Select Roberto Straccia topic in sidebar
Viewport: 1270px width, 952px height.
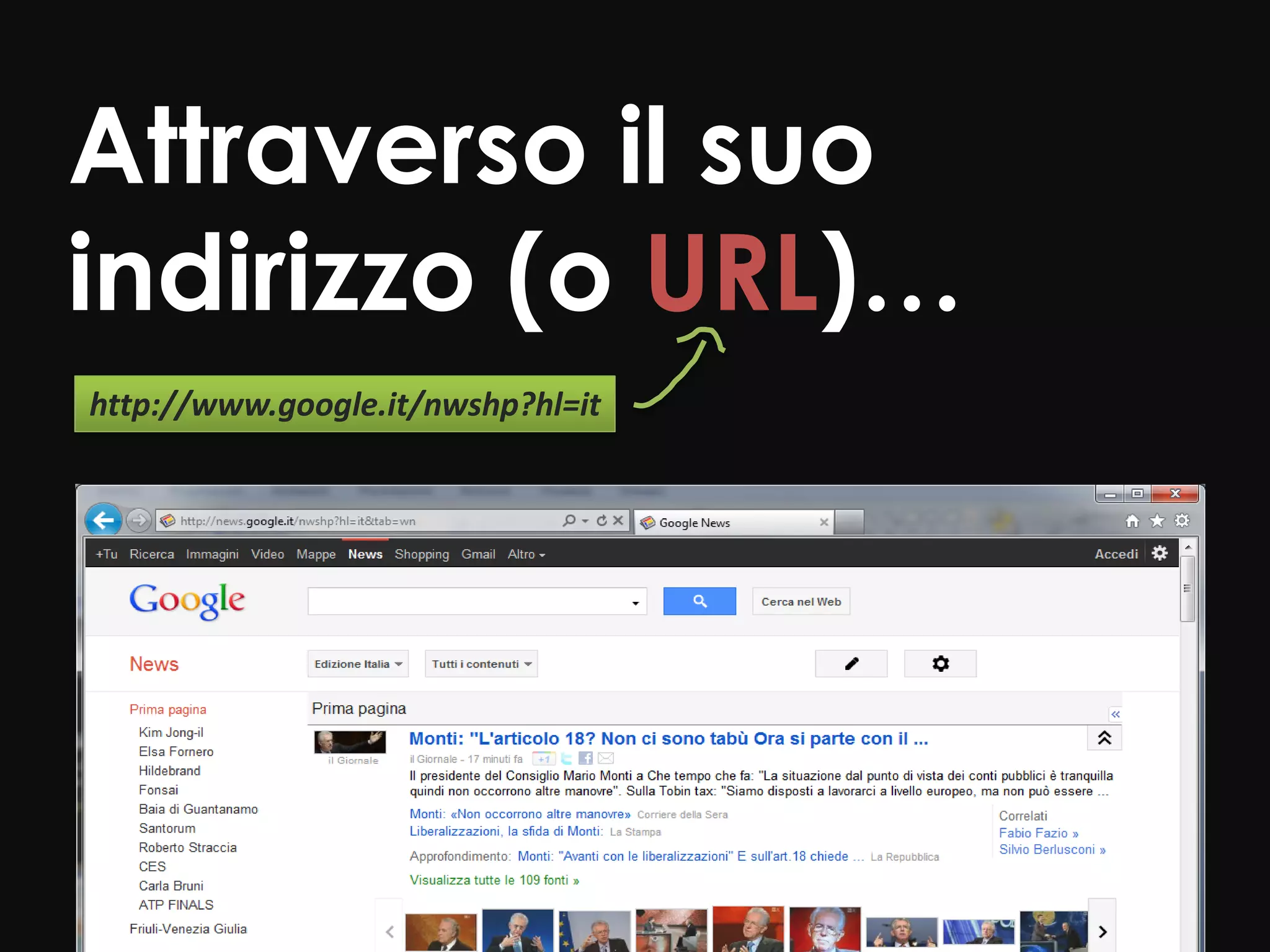(188, 848)
